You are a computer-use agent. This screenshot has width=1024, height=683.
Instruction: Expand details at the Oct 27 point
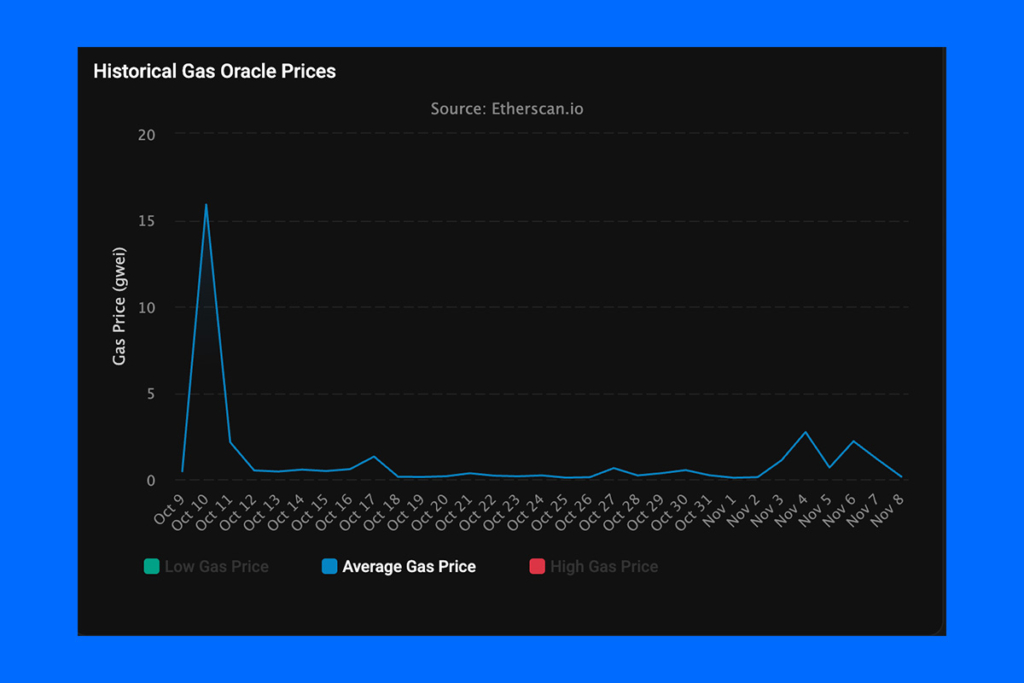pyautogui.click(x=611, y=467)
